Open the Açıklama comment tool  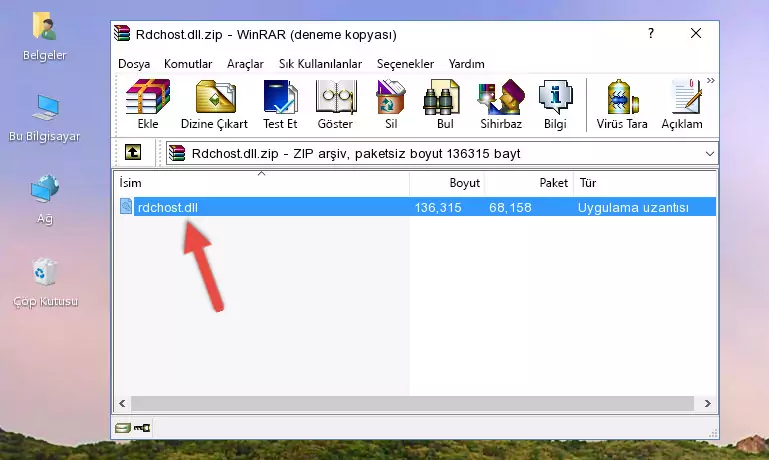(x=682, y=104)
